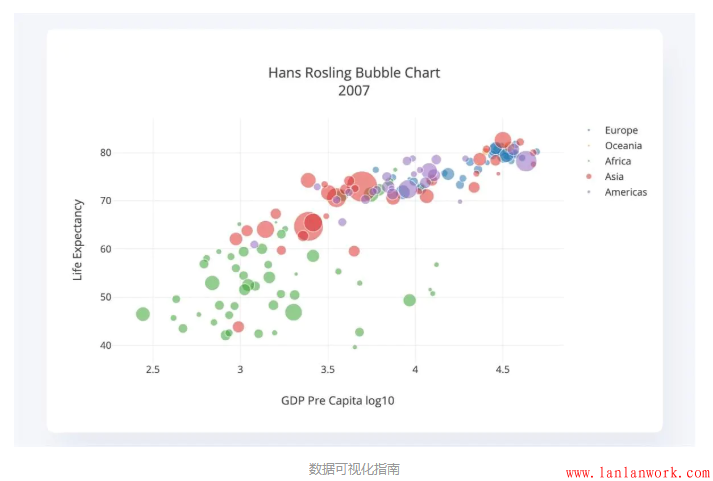Click the Asia legend label
Image resolution: width=713 pixels, height=481 pixels.
coord(614,176)
